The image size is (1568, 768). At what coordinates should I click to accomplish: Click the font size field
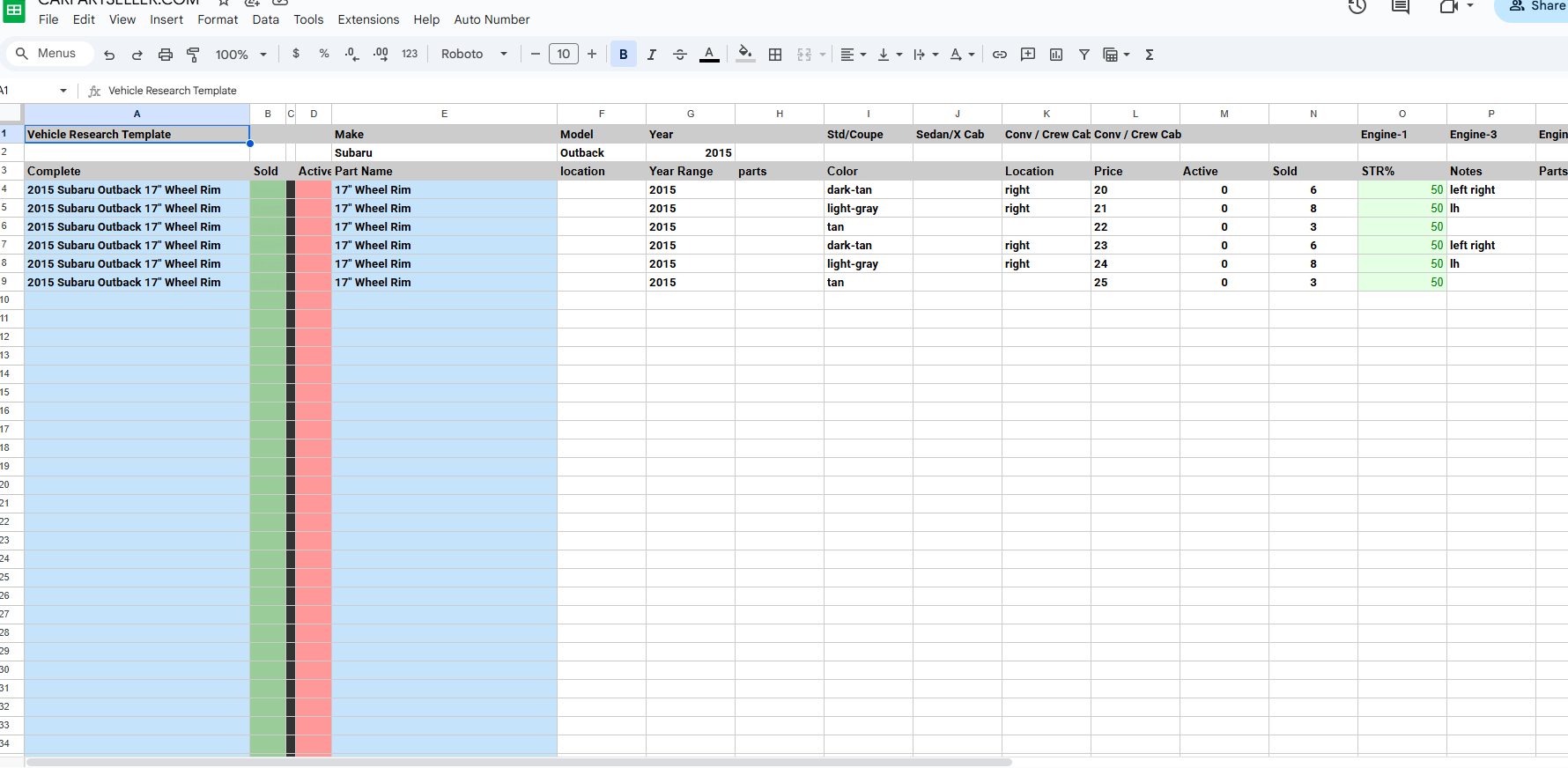coord(564,54)
